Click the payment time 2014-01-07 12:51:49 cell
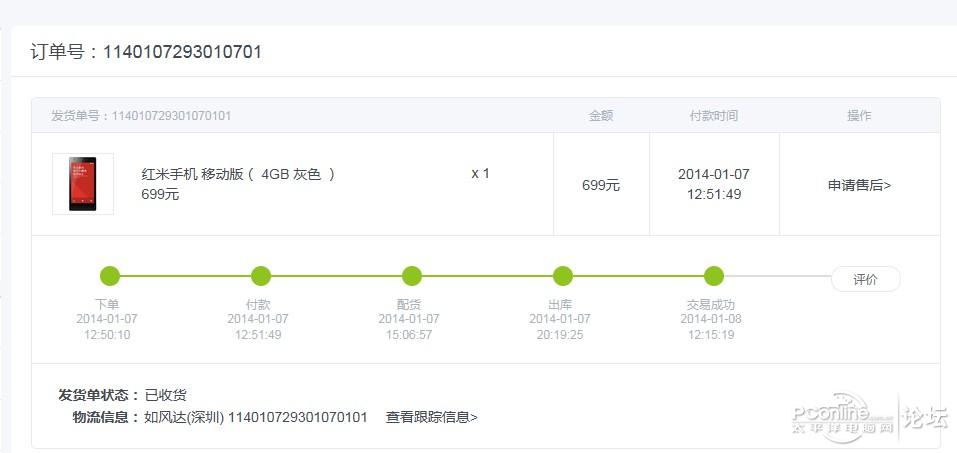Image resolution: width=957 pixels, height=453 pixels. (x=713, y=184)
